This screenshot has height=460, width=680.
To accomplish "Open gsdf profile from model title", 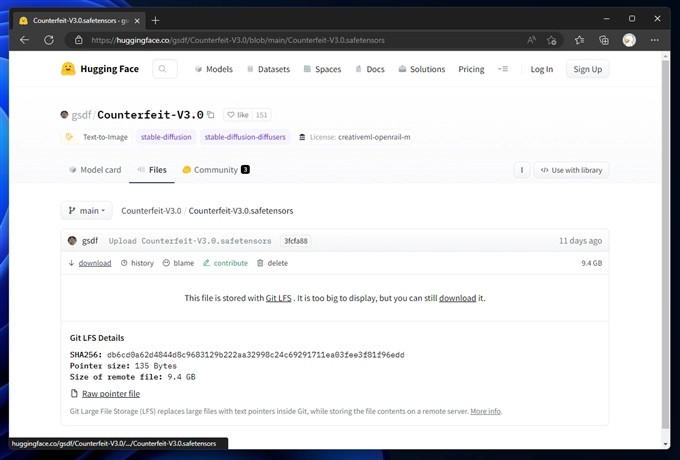I will point(81,115).
